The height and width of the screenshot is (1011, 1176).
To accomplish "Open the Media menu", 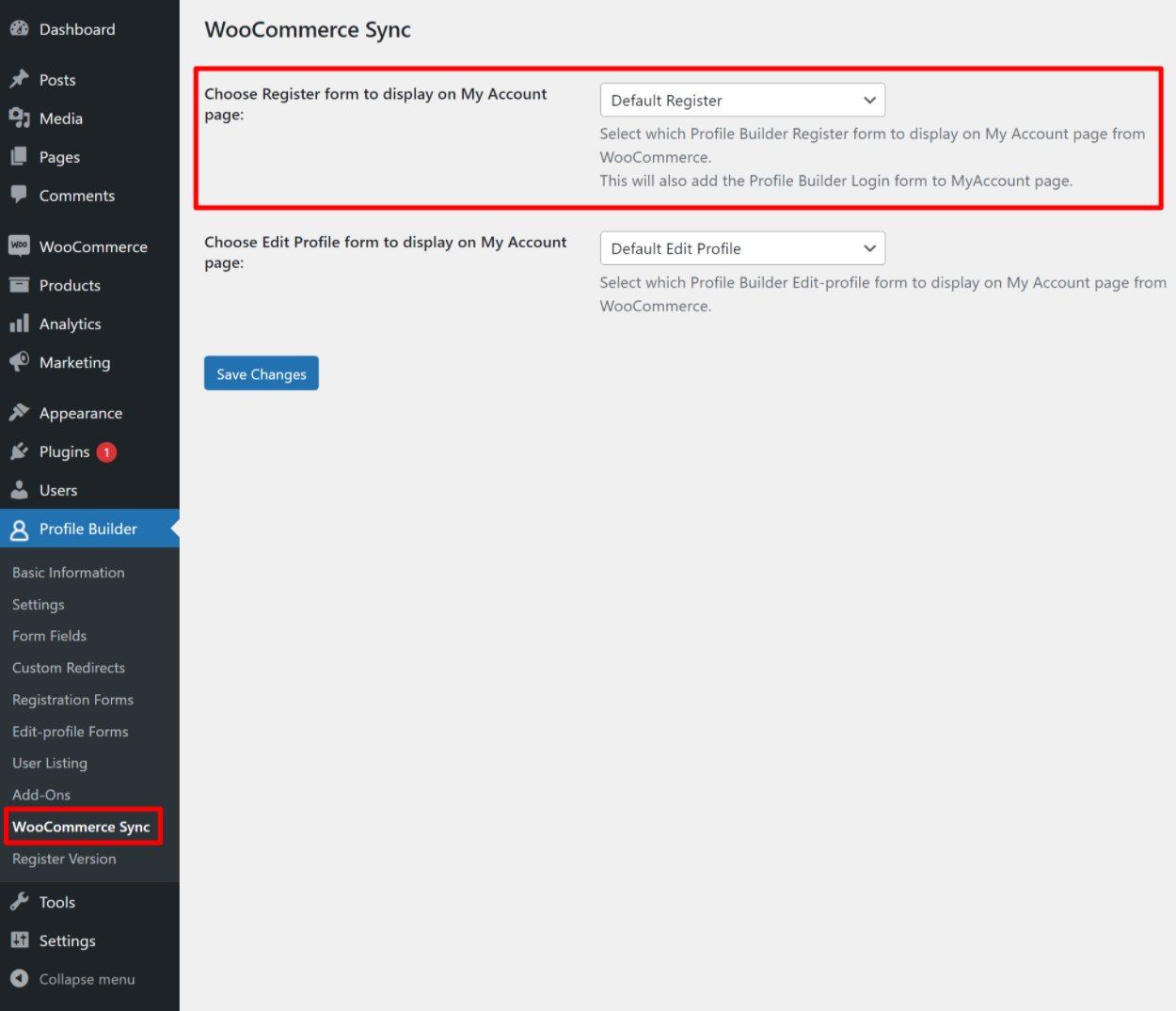I will [x=89, y=118].
